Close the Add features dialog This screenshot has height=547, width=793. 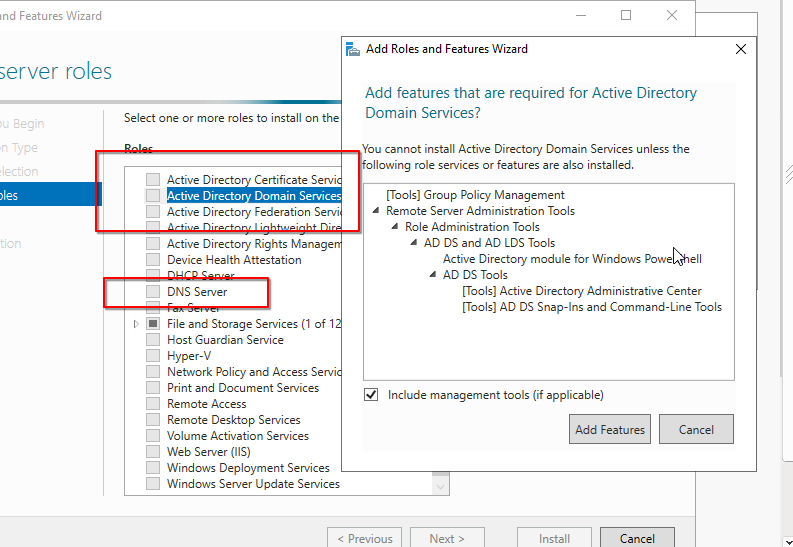[x=740, y=49]
